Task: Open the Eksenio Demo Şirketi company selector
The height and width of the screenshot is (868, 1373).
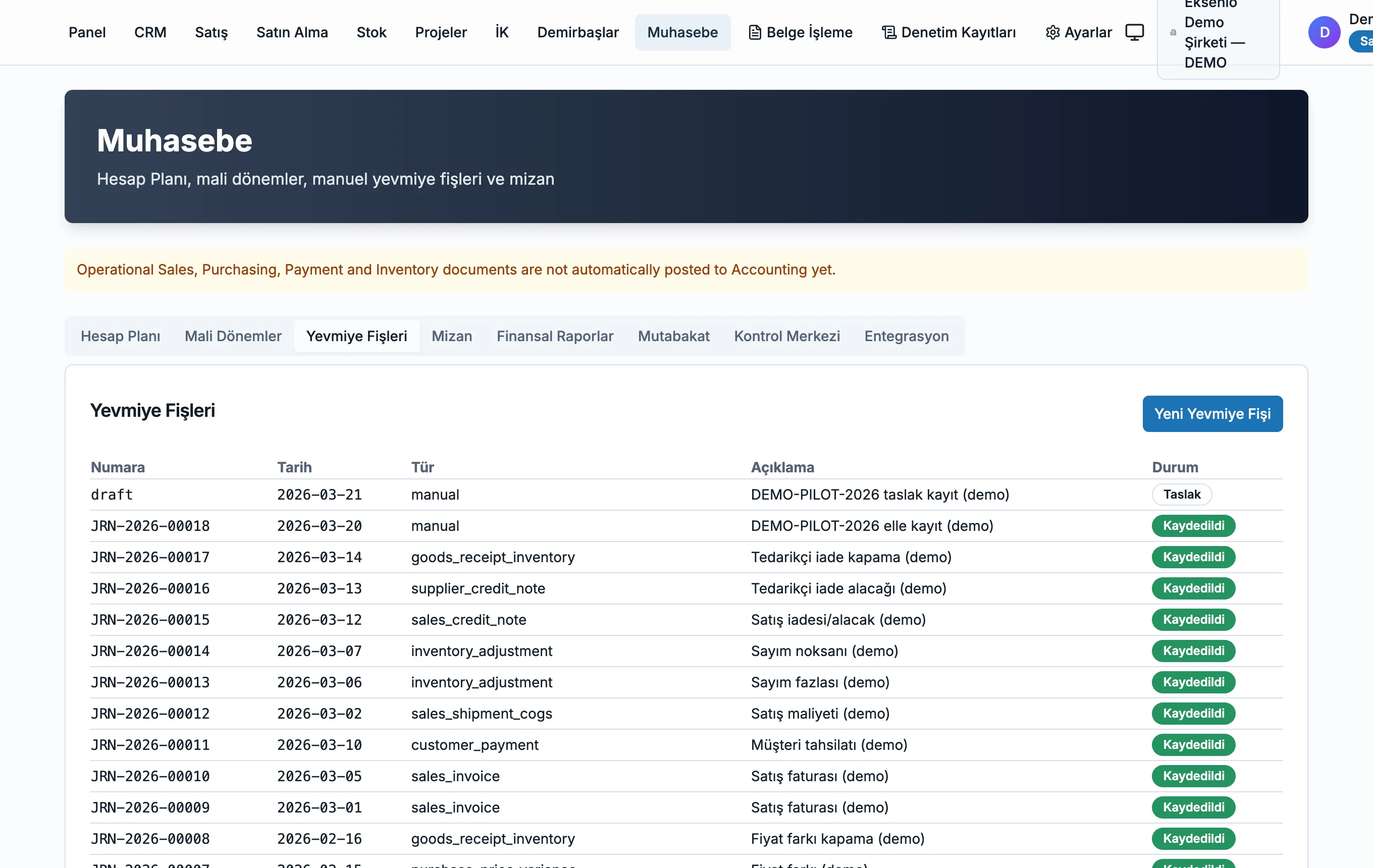Action: tap(1218, 33)
